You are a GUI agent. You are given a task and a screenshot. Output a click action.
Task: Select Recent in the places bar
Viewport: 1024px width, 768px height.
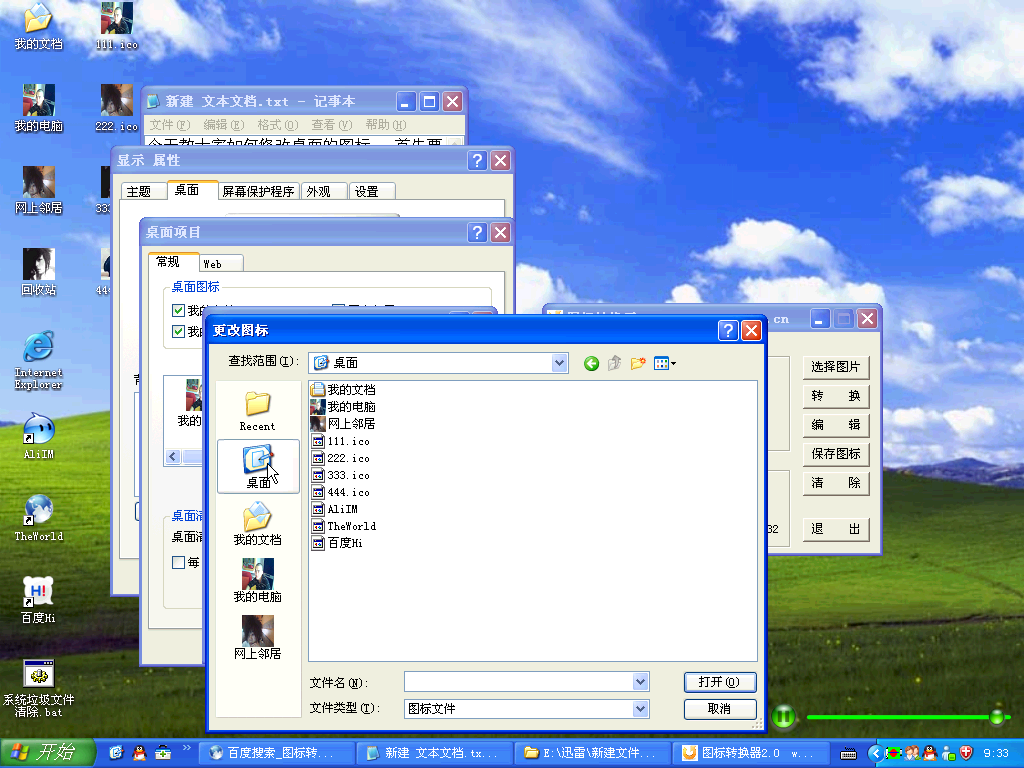(257, 411)
